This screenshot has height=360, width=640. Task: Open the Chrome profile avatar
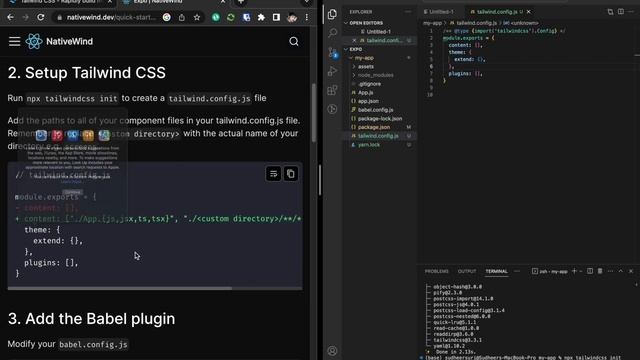291,17
